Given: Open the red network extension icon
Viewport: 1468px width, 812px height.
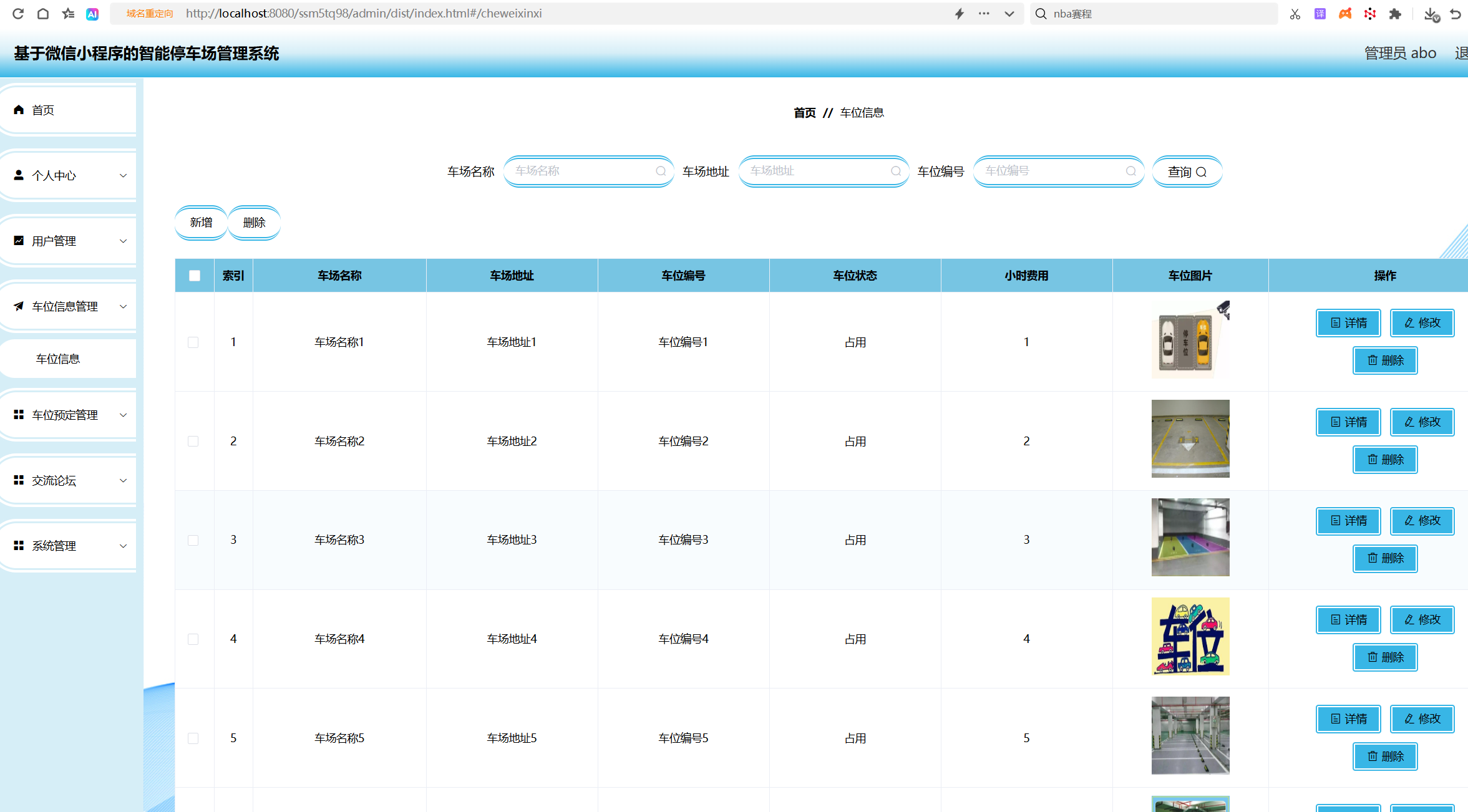Looking at the screenshot, I should (x=1370, y=14).
